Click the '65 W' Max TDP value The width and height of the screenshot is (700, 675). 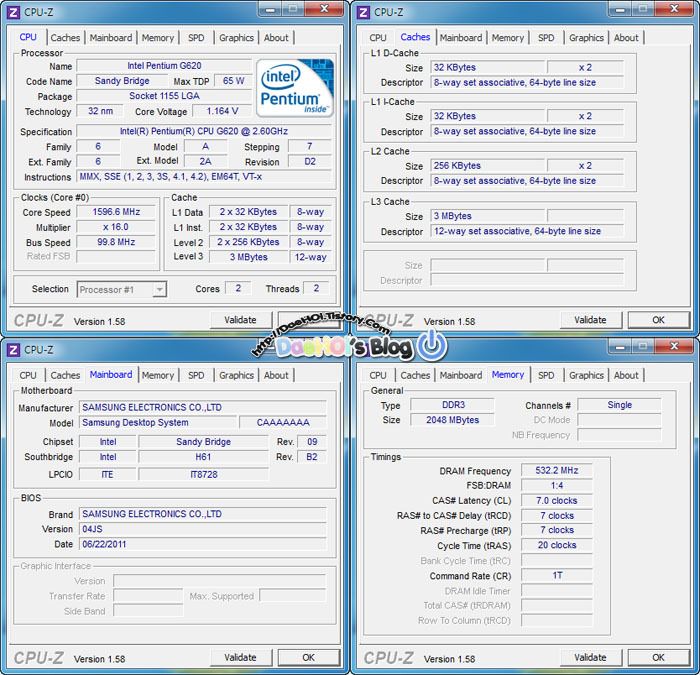click(x=233, y=81)
